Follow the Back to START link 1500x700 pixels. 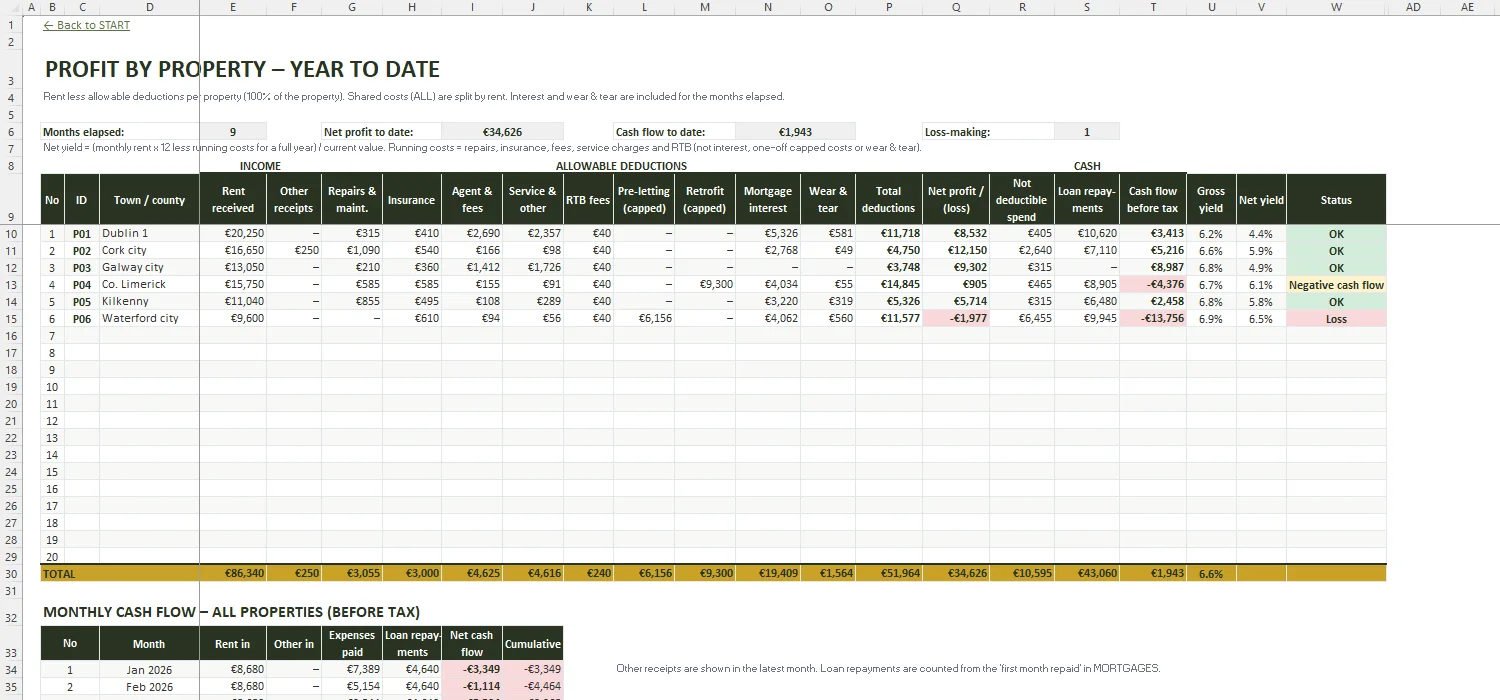point(87,25)
